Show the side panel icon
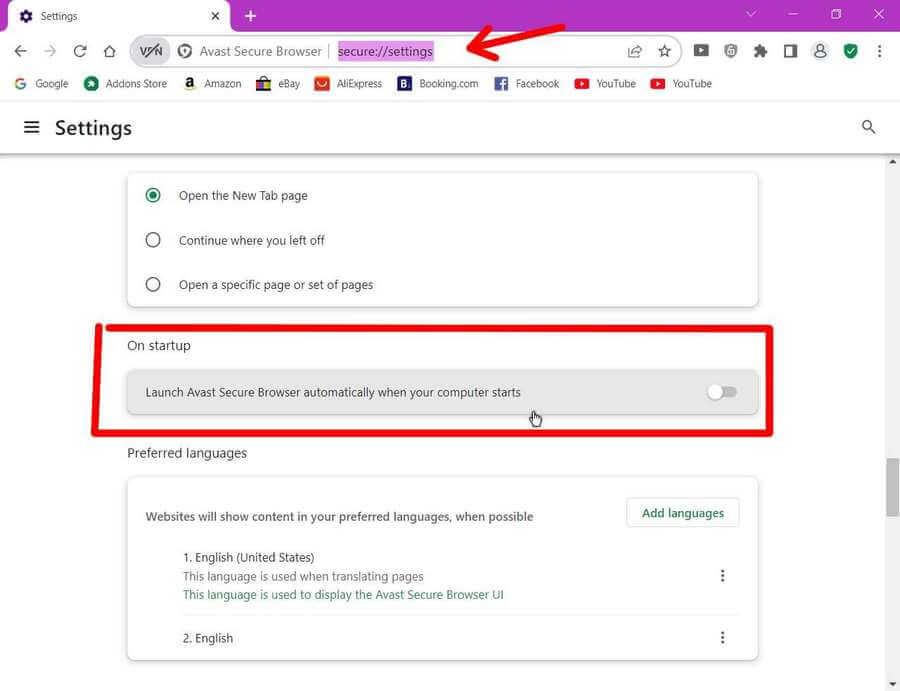The height and width of the screenshot is (691, 900). tap(790, 51)
